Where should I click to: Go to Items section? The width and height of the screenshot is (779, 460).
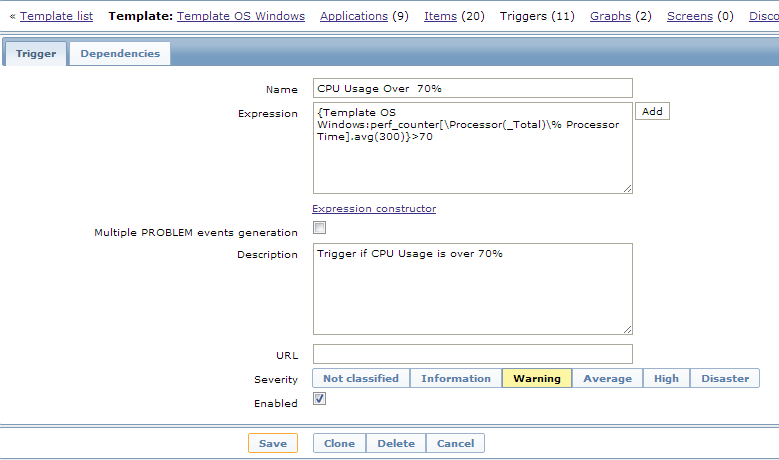click(440, 16)
